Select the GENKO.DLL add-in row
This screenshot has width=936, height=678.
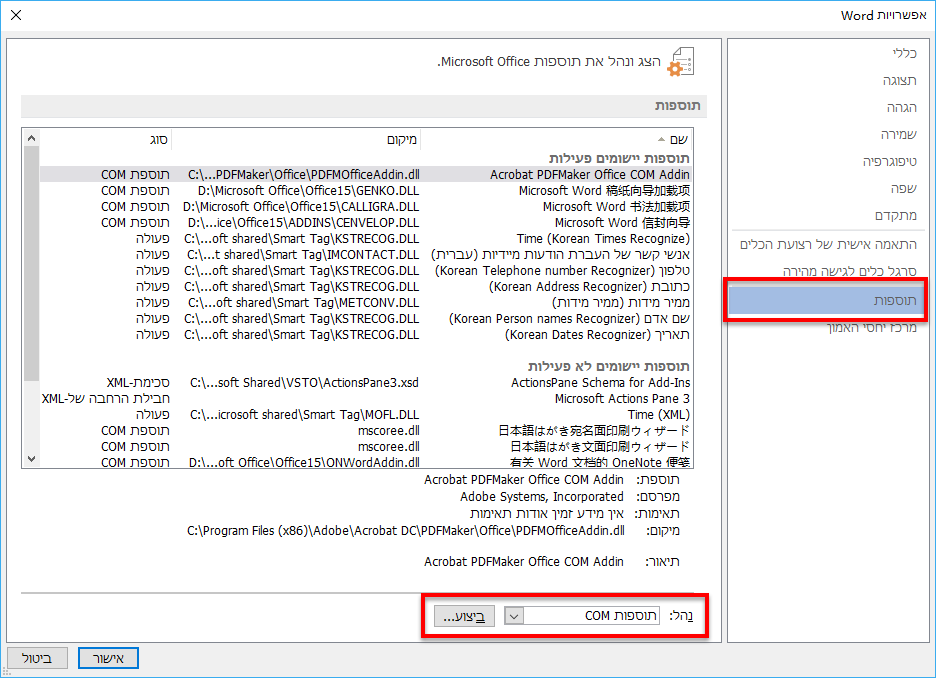pyautogui.click(x=366, y=190)
